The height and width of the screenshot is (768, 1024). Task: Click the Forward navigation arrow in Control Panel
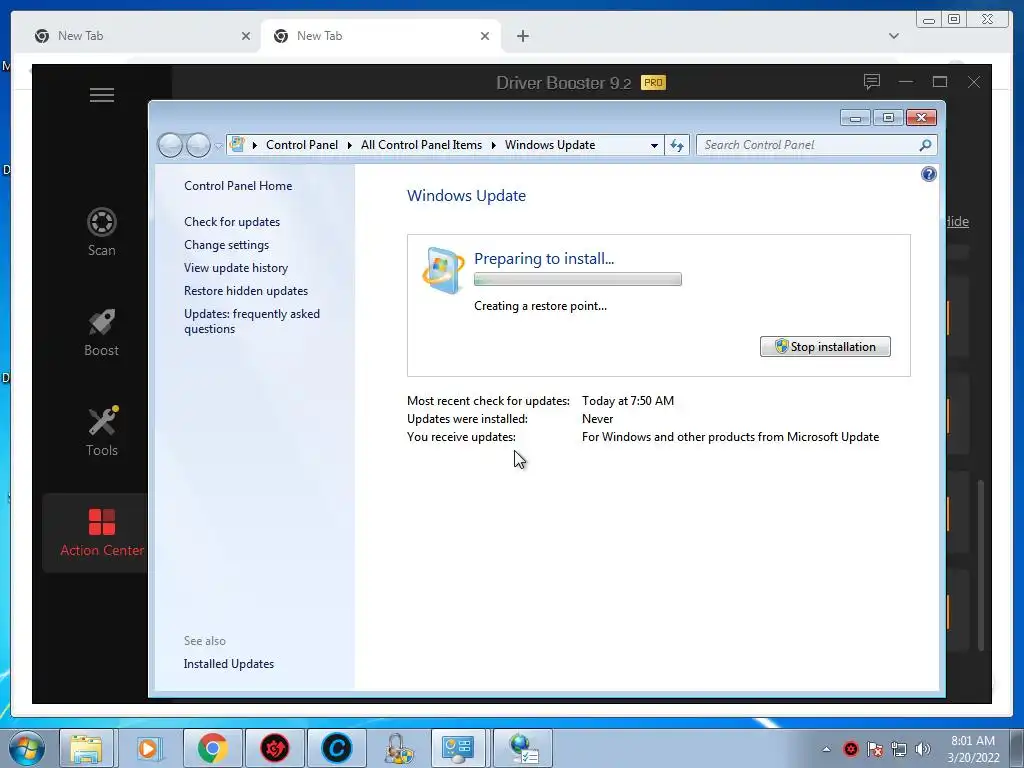198,145
